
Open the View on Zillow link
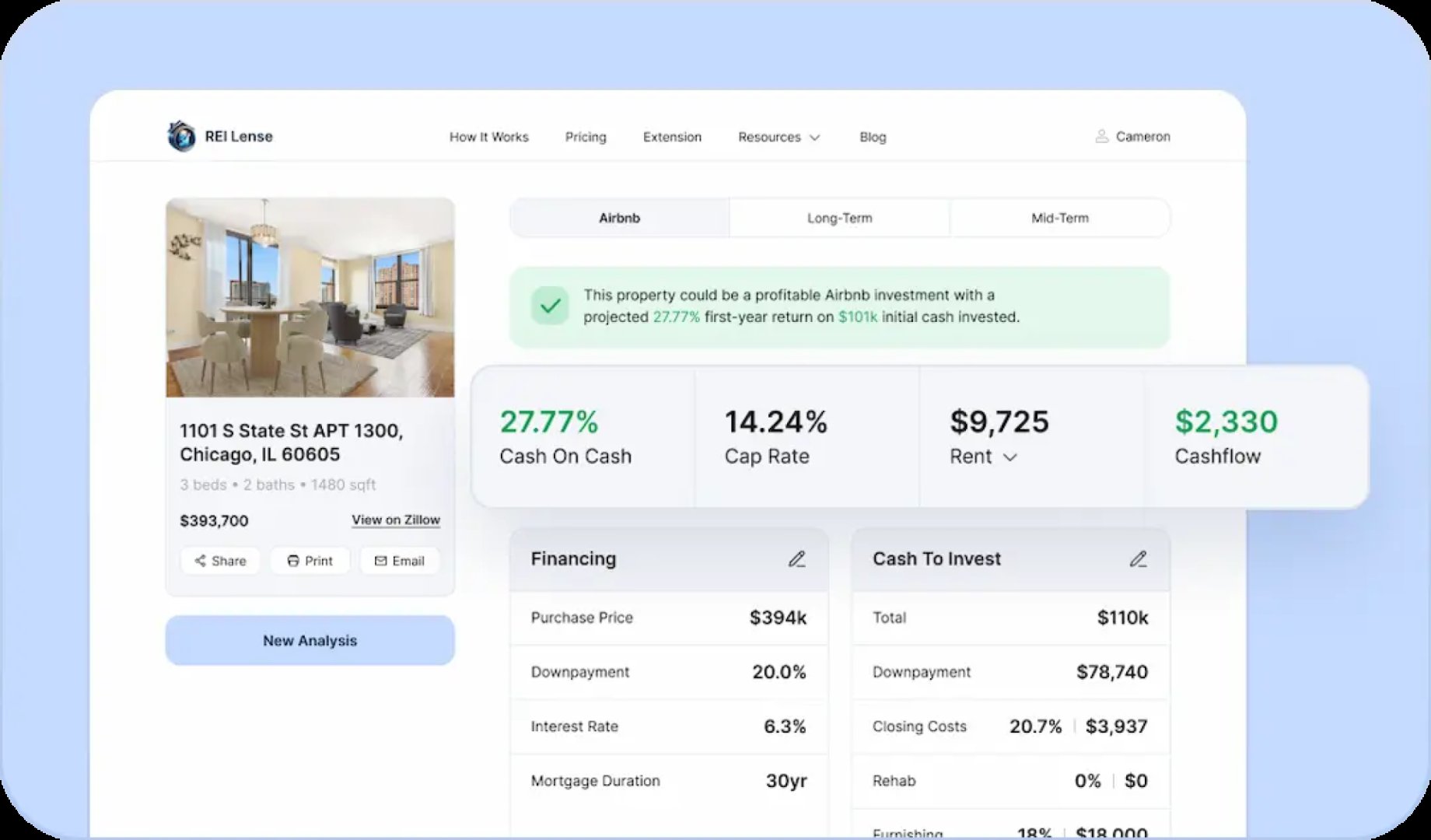(x=395, y=520)
